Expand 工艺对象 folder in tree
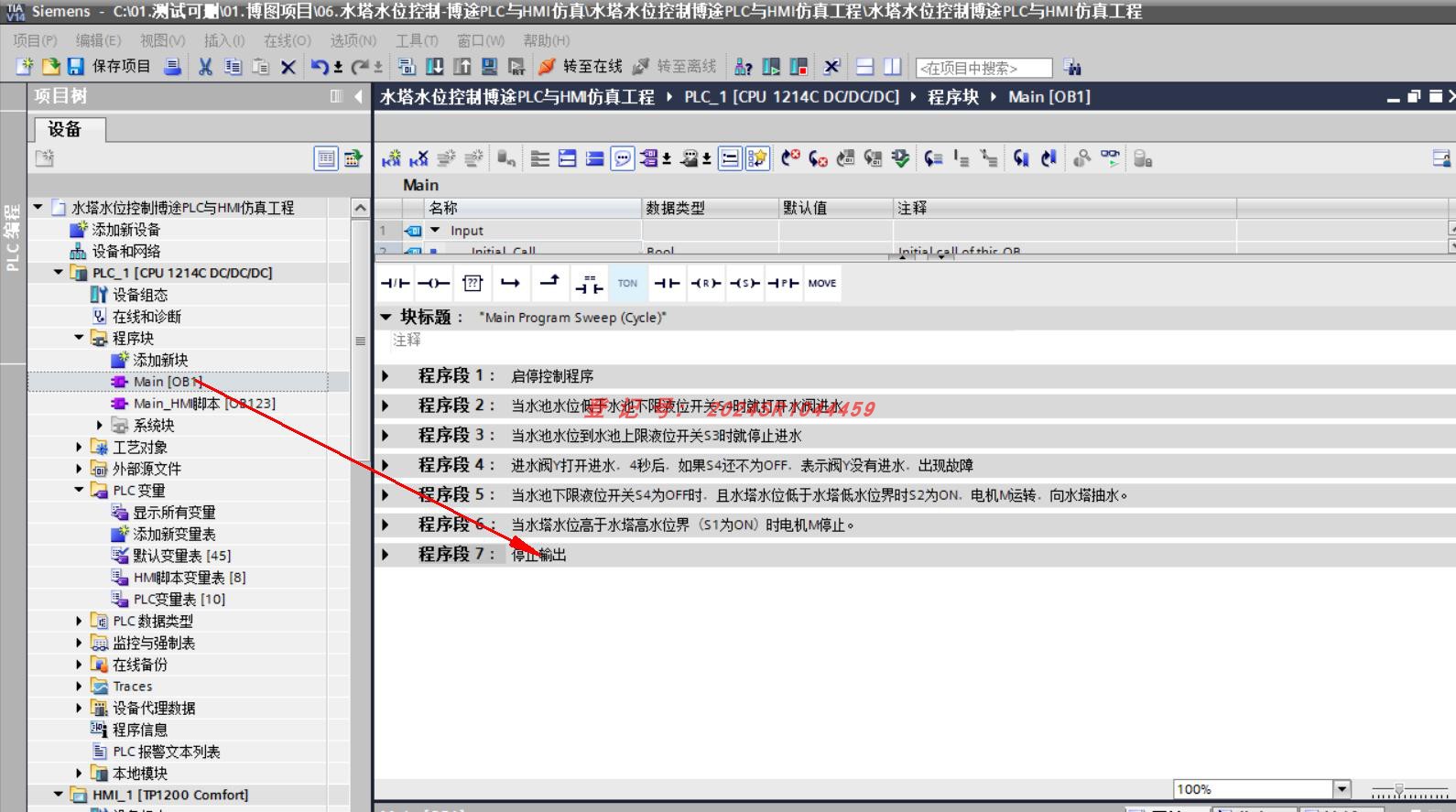The image size is (1456, 812). [x=79, y=447]
